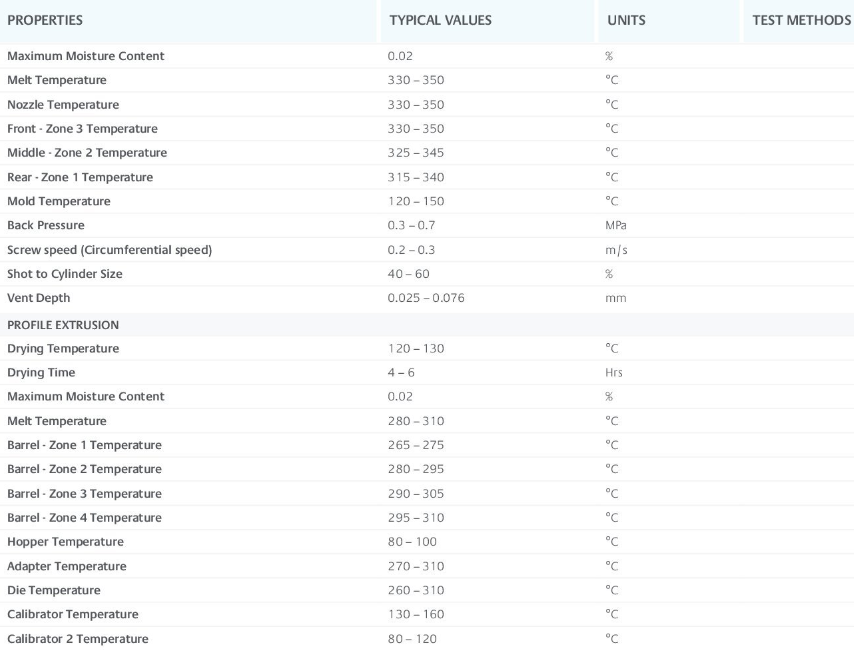Click the Hrs unit for Drying Time

(x=614, y=373)
